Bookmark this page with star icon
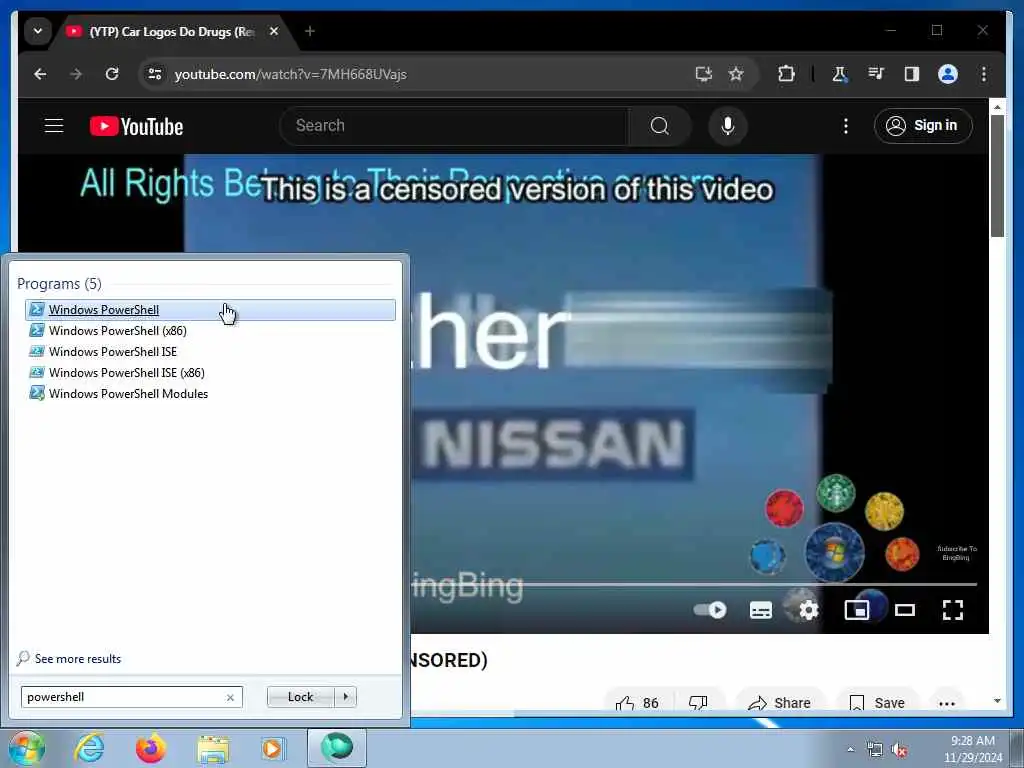The height and width of the screenshot is (768, 1024). pyautogui.click(x=736, y=74)
